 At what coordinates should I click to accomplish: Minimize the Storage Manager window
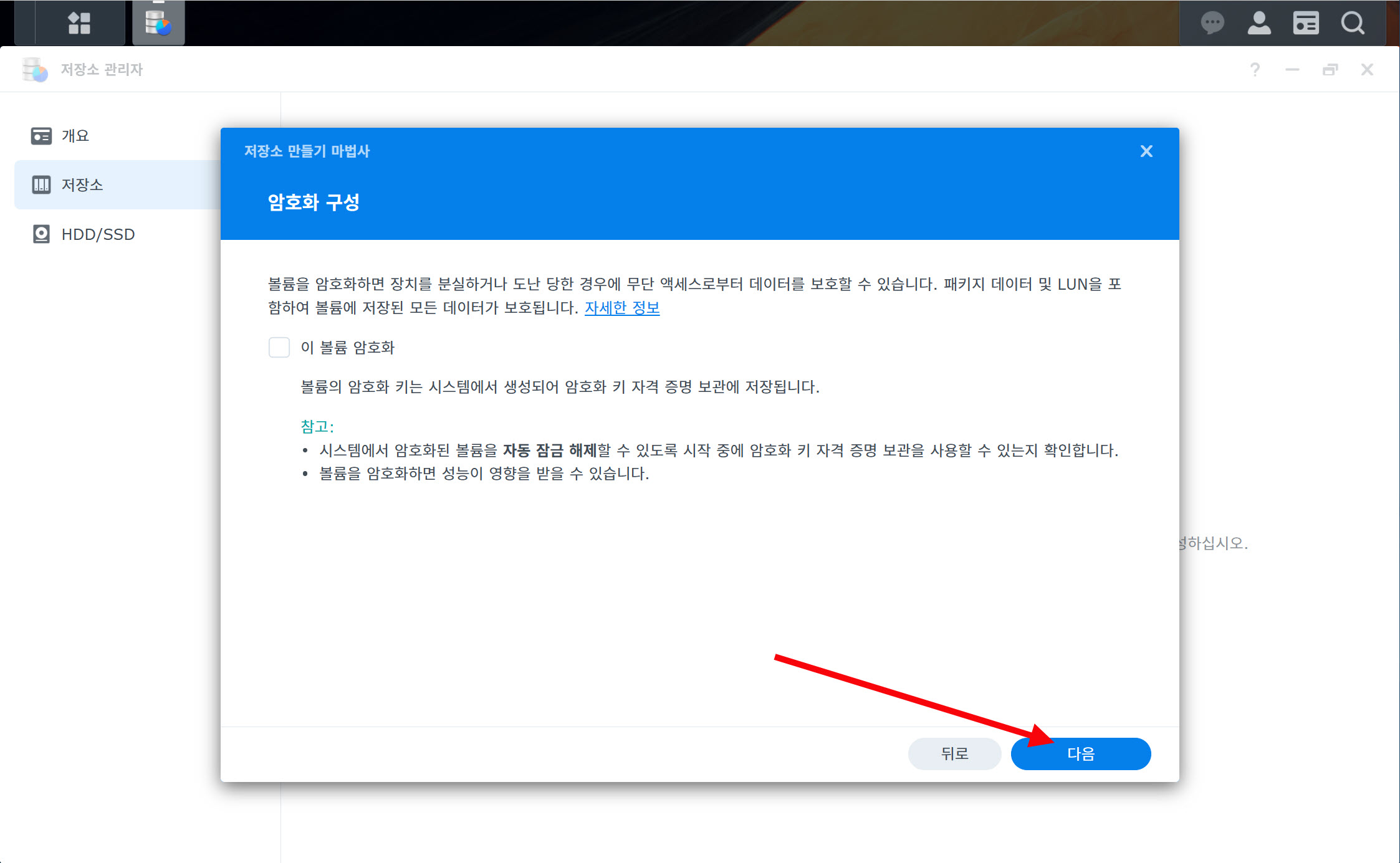[x=1292, y=69]
